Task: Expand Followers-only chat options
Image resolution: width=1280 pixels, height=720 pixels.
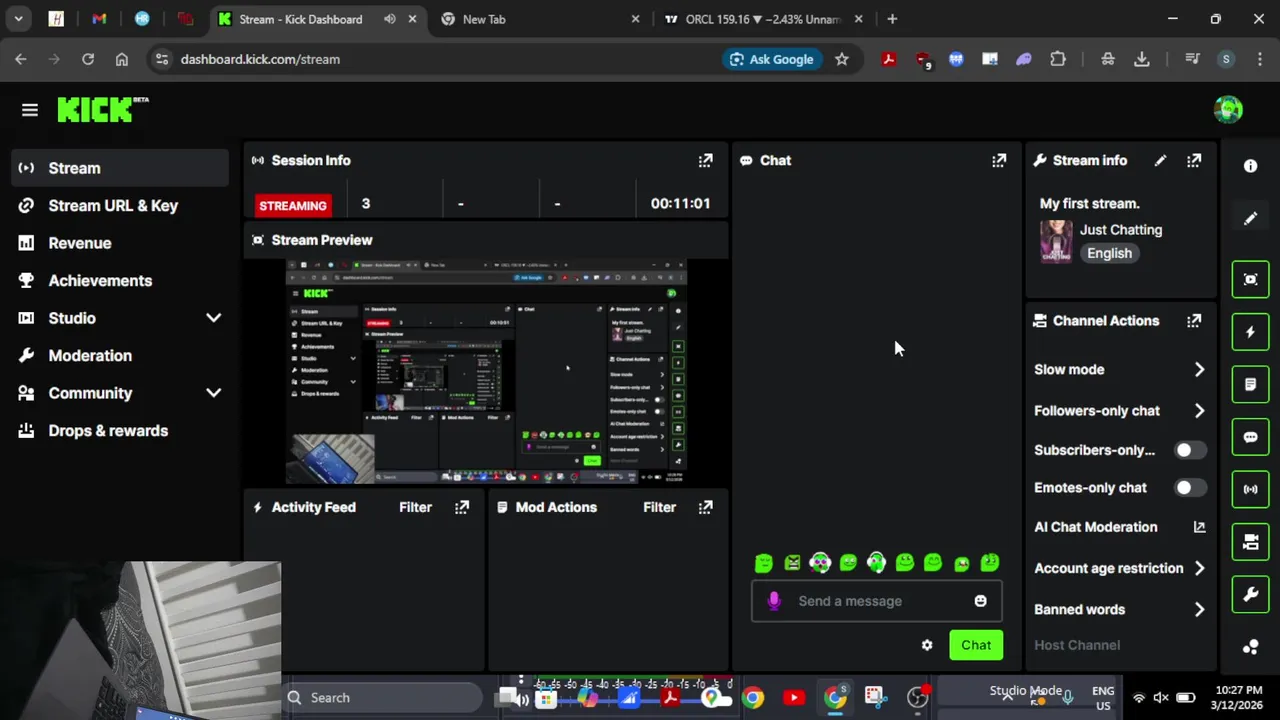Action: [1199, 411]
